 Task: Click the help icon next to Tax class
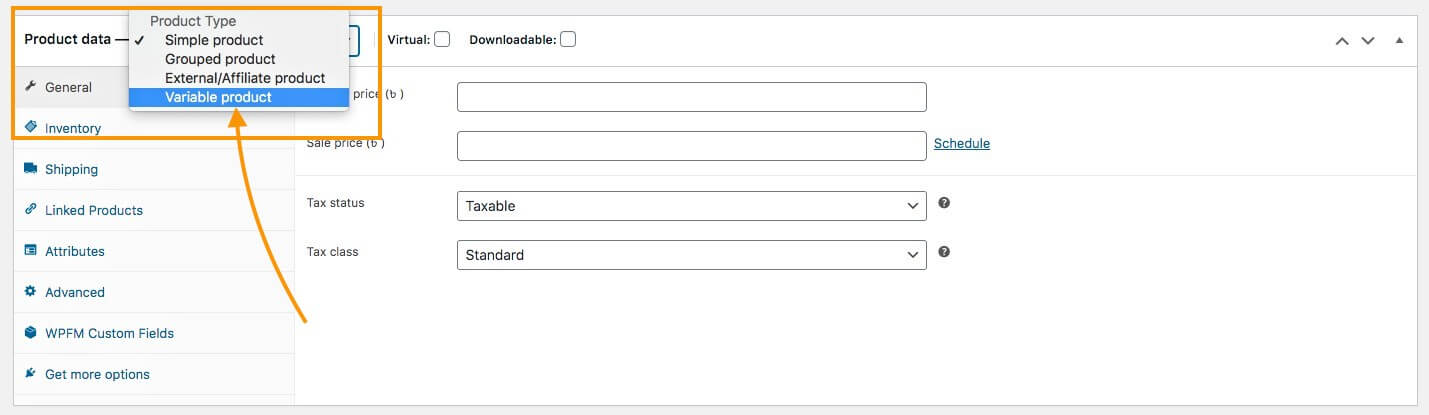click(x=944, y=252)
